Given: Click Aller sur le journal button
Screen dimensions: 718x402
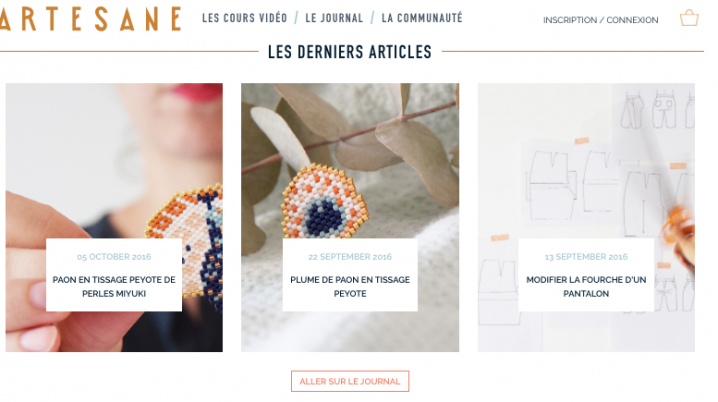Looking at the screenshot, I should click(x=350, y=381).
